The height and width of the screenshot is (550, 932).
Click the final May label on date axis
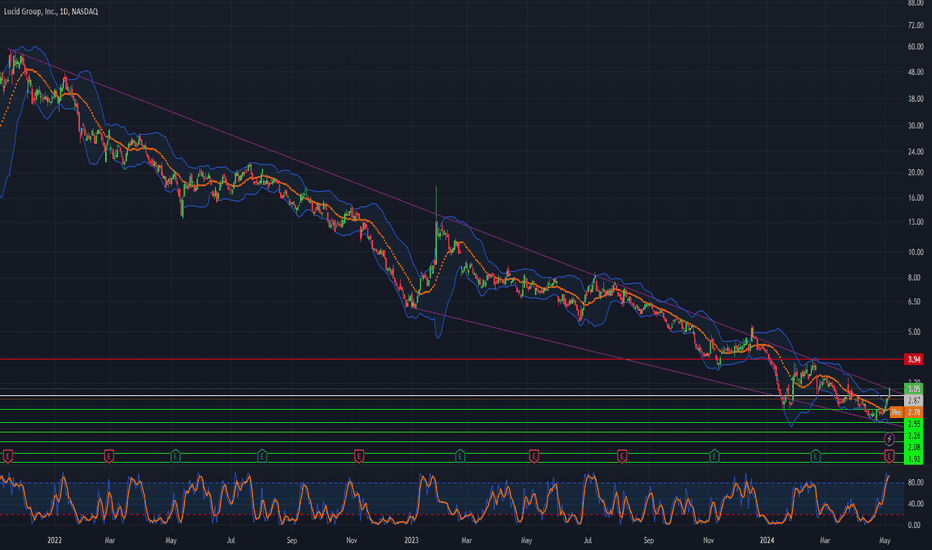[x=884, y=540]
